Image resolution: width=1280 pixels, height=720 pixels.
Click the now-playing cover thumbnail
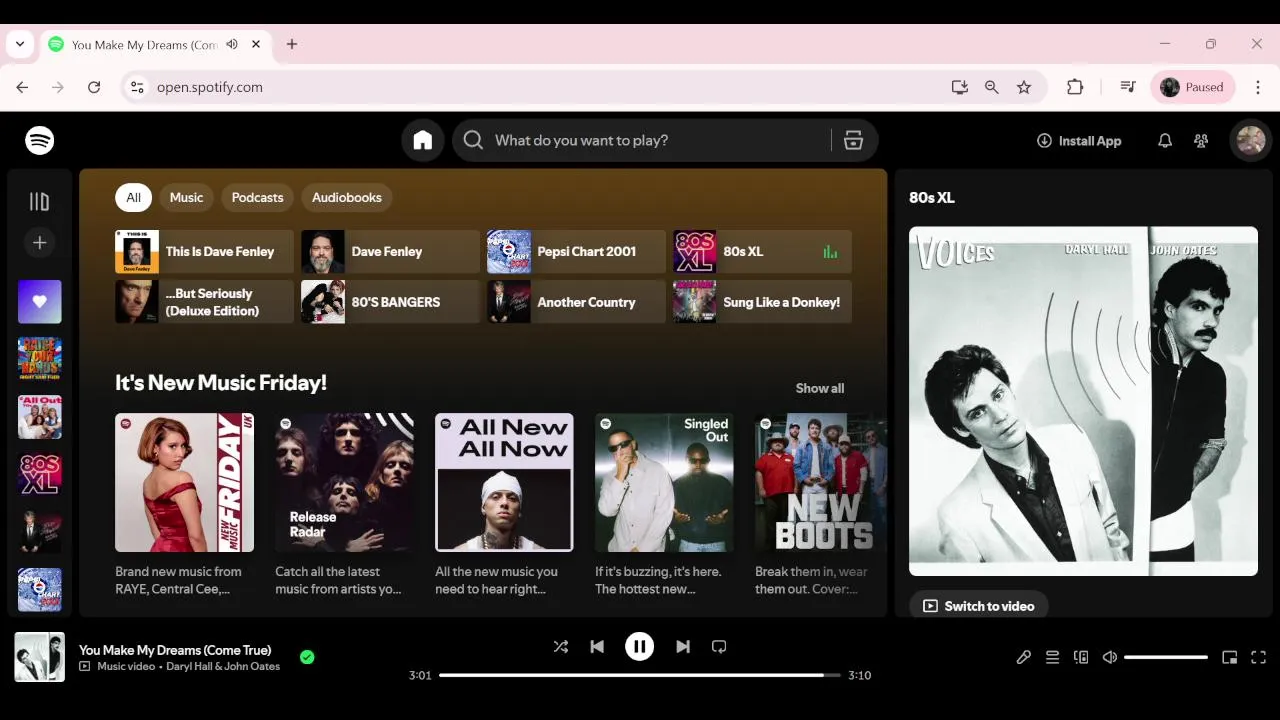coord(40,657)
